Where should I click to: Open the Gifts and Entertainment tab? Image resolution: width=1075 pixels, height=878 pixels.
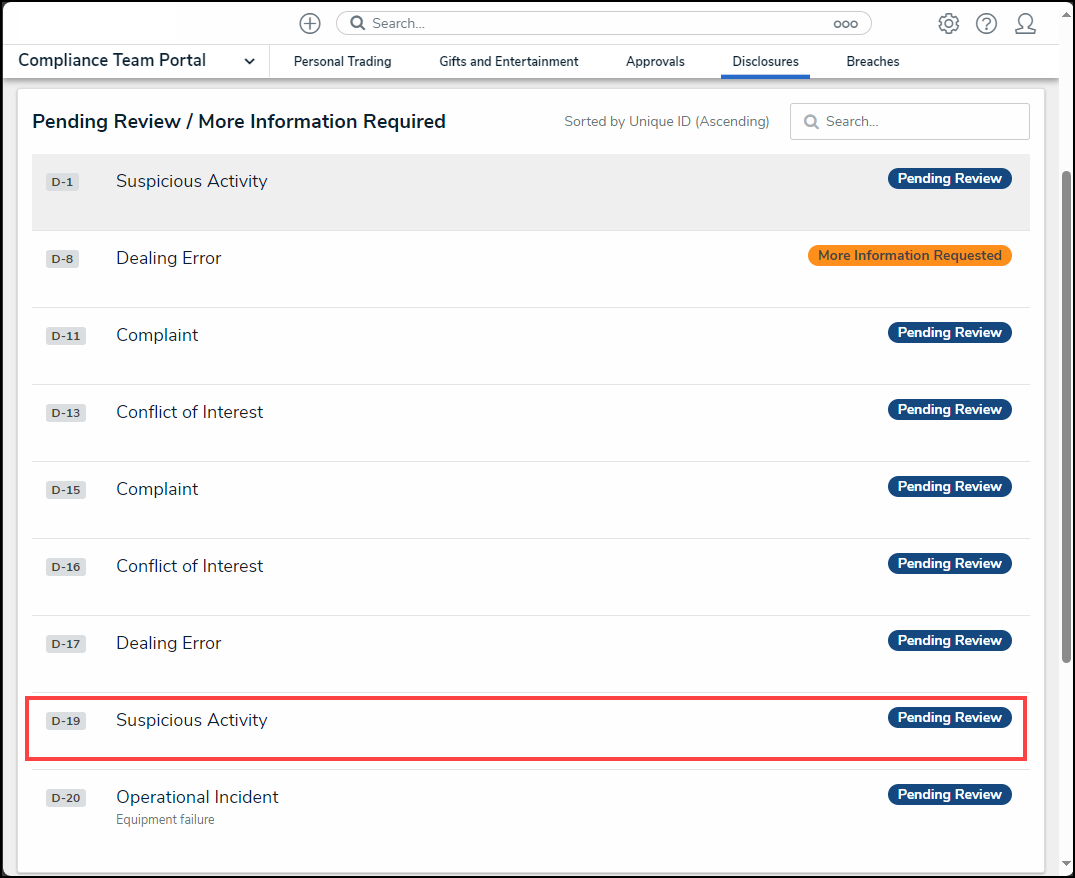tap(508, 62)
